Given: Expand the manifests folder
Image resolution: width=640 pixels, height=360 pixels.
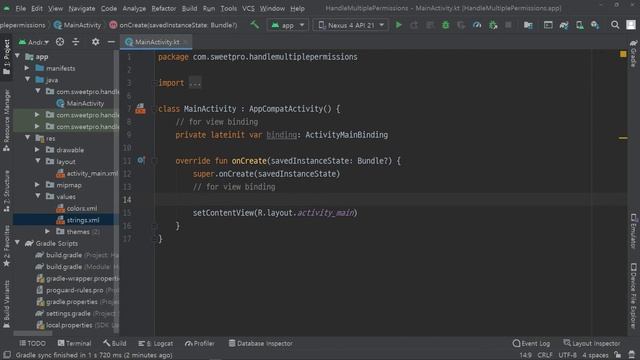Looking at the screenshot, I should click(x=27, y=68).
